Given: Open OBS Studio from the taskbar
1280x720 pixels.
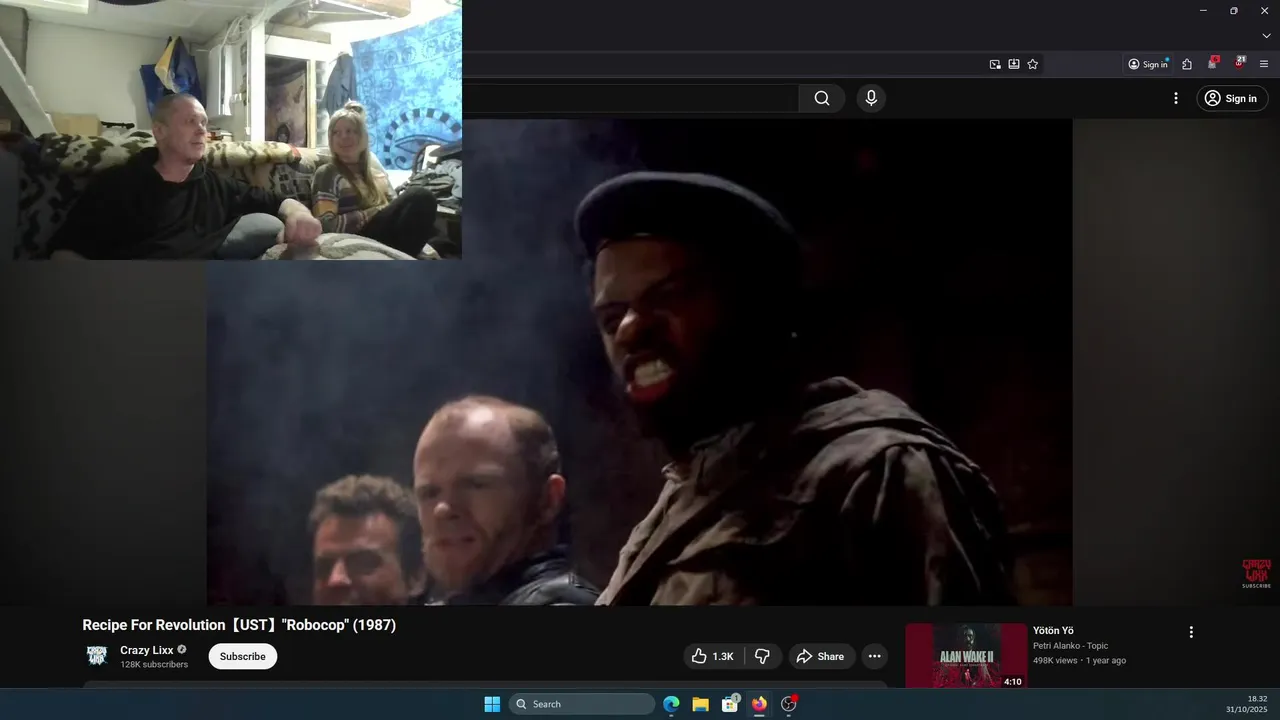Looking at the screenshot, I should [x=788, y=704].
